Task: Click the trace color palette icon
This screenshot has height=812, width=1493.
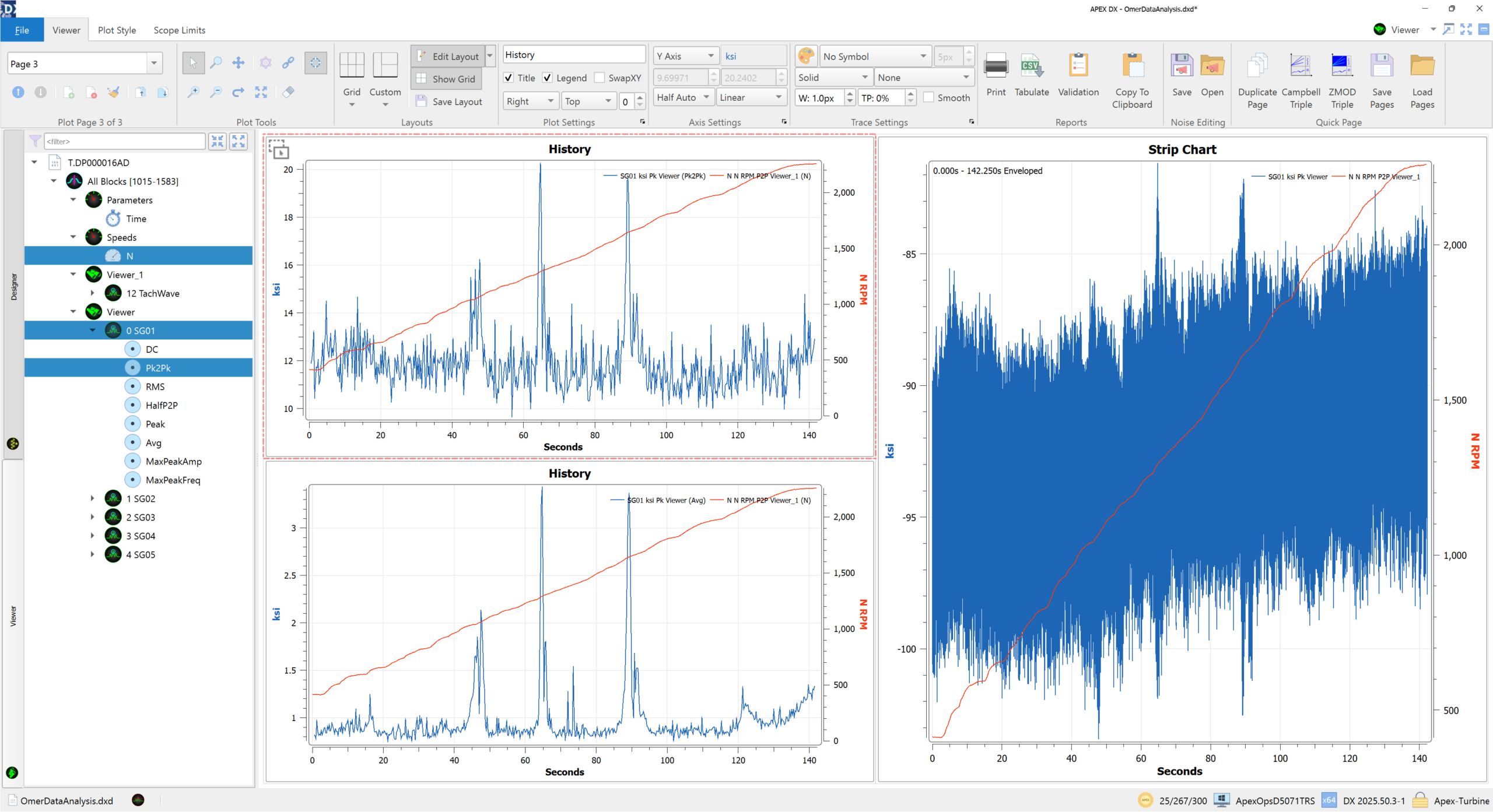Action: tap(806, 56)
